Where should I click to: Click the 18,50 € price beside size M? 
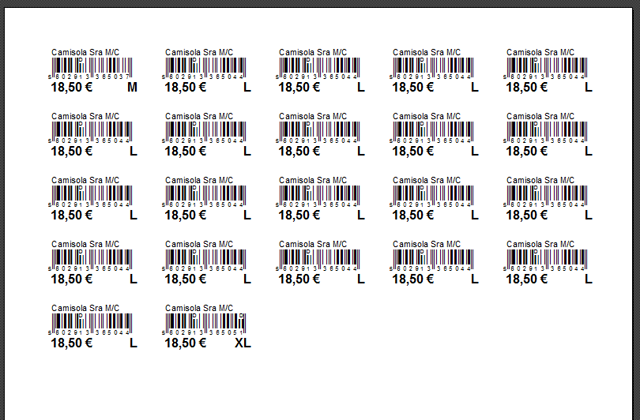tap(71, 87)
